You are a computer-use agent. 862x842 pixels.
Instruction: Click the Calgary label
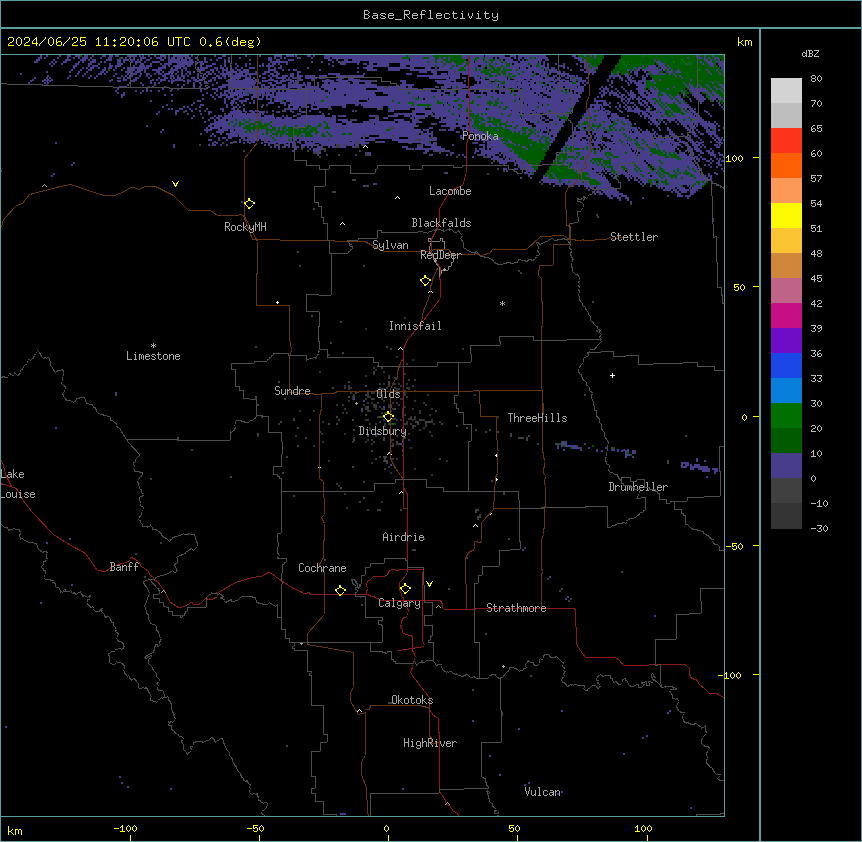pyautogui.click(x=399, y=603)
